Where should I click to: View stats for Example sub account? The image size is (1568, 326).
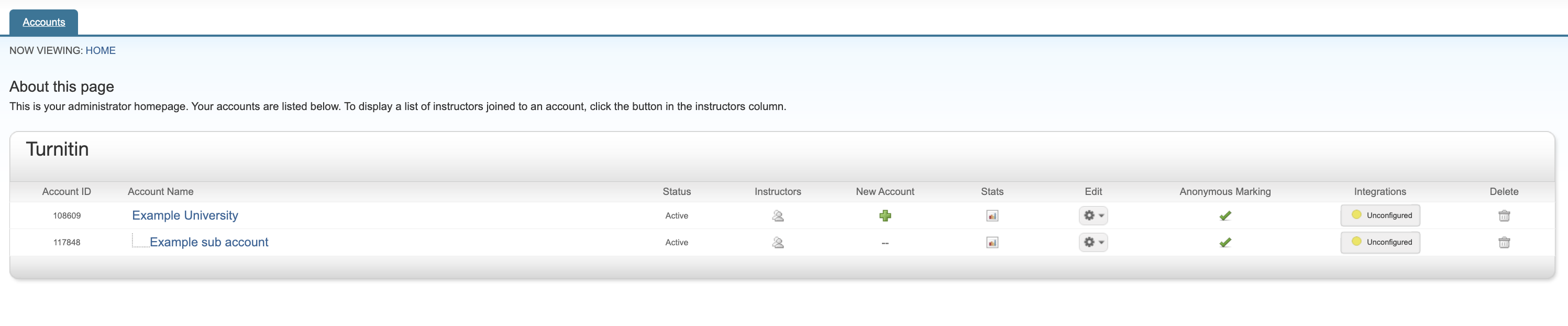992,243
